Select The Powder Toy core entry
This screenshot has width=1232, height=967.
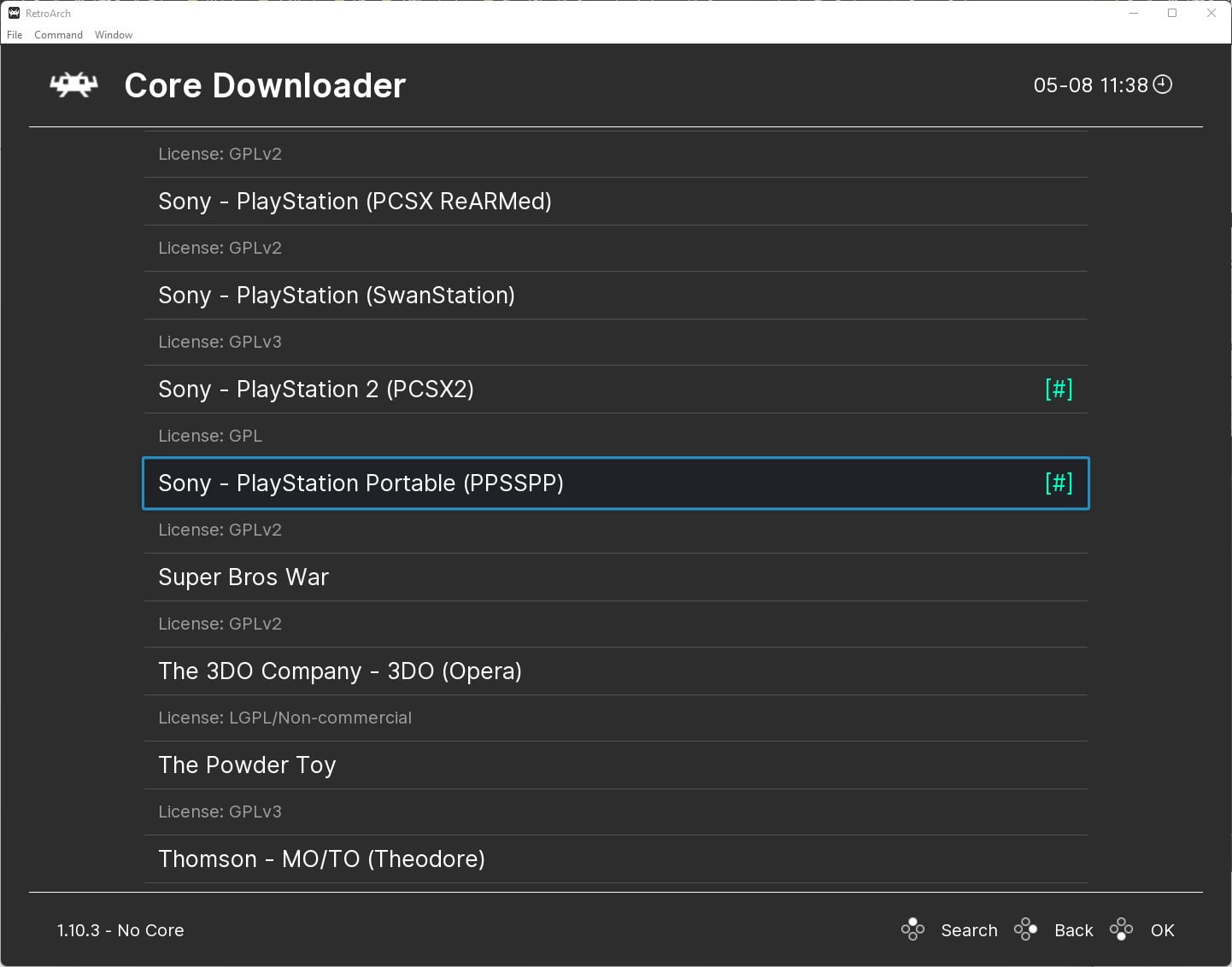coord(247,765)
